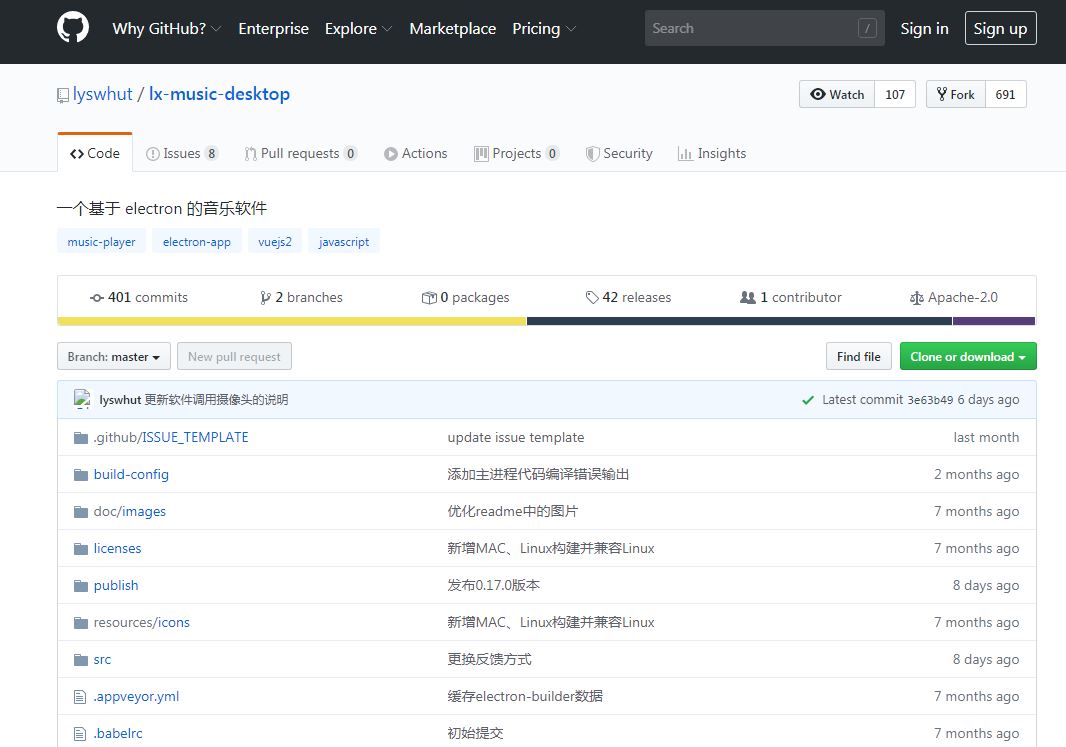Click the GitHub Octocat logo

(73, 29)
